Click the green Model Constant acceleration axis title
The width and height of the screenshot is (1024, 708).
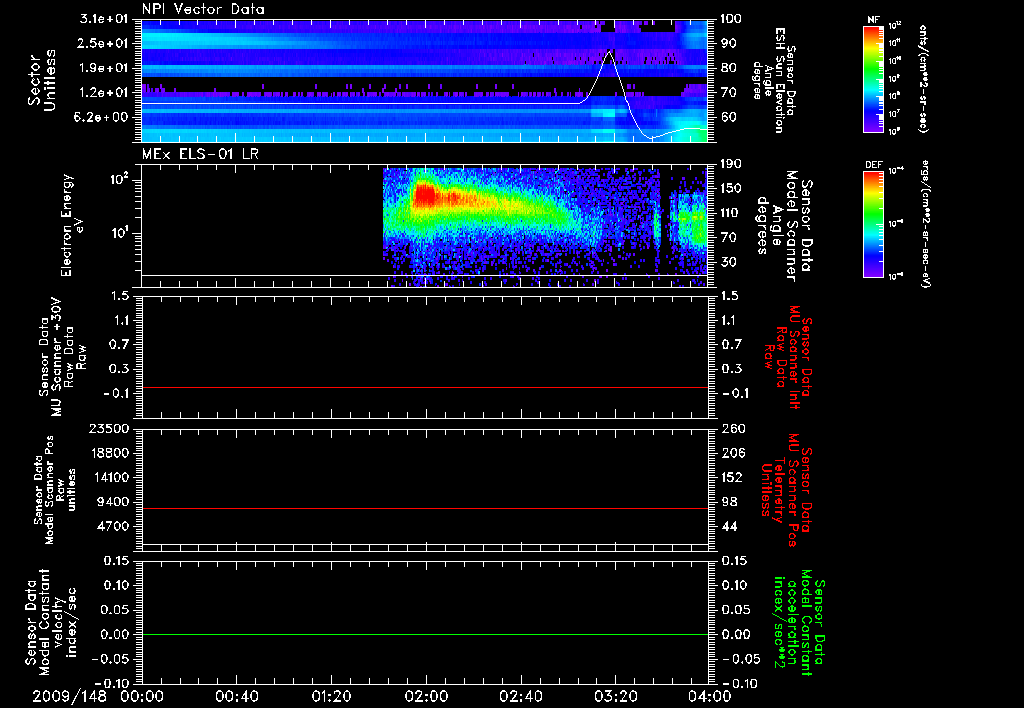(799, 624)
